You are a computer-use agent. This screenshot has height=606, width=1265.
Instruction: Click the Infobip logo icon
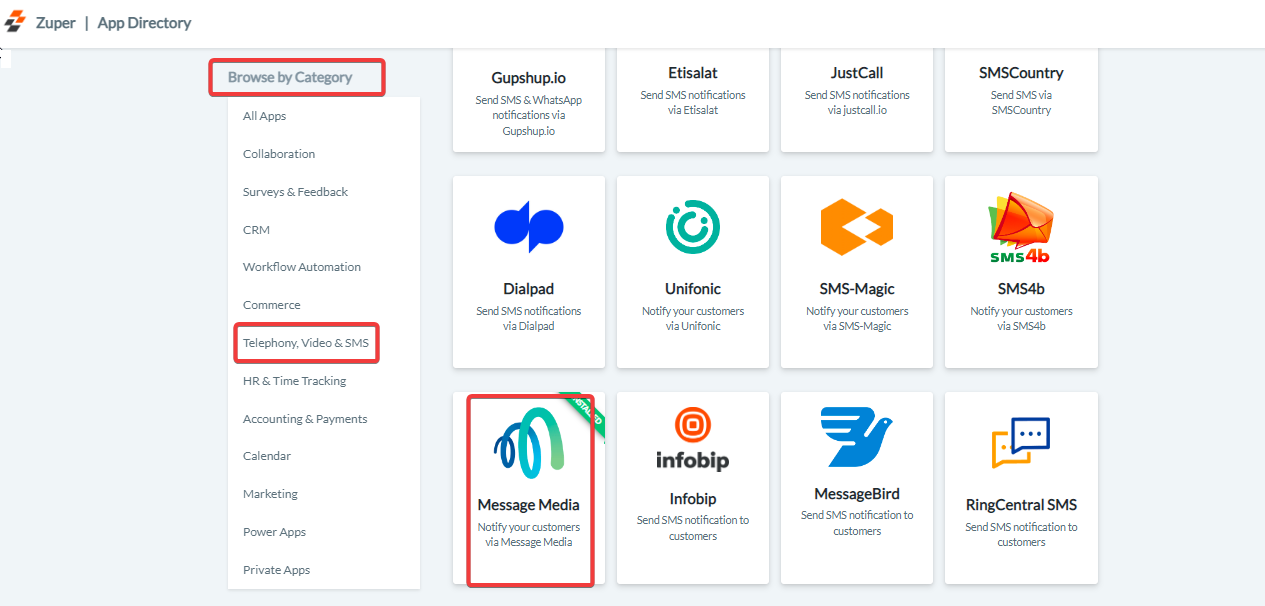tap(693, 439)
